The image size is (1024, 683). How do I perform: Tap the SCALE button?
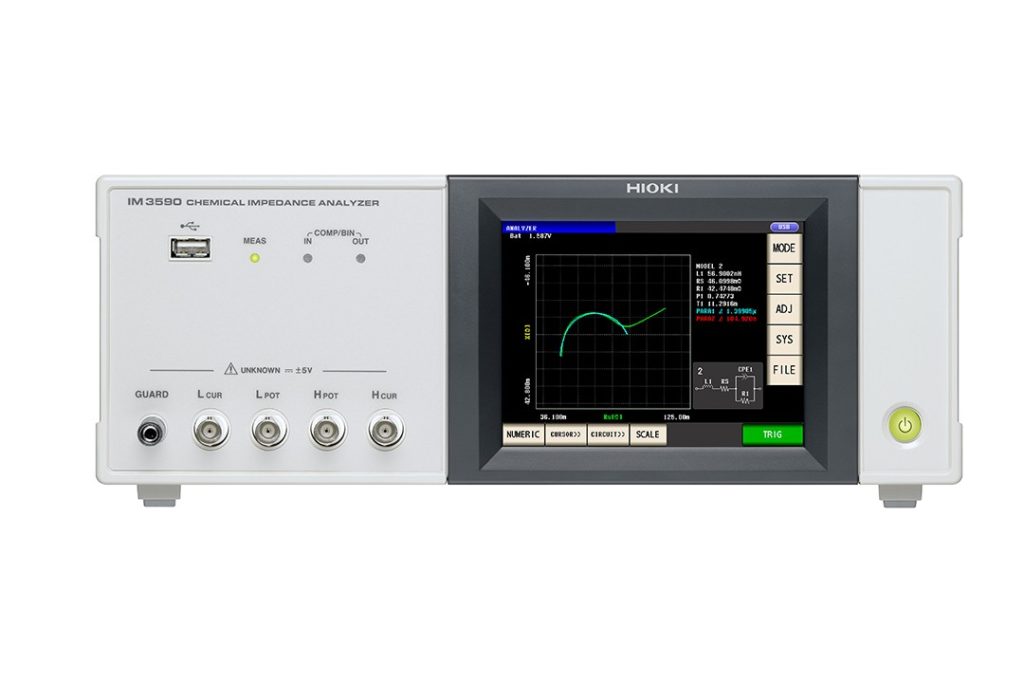648,435
